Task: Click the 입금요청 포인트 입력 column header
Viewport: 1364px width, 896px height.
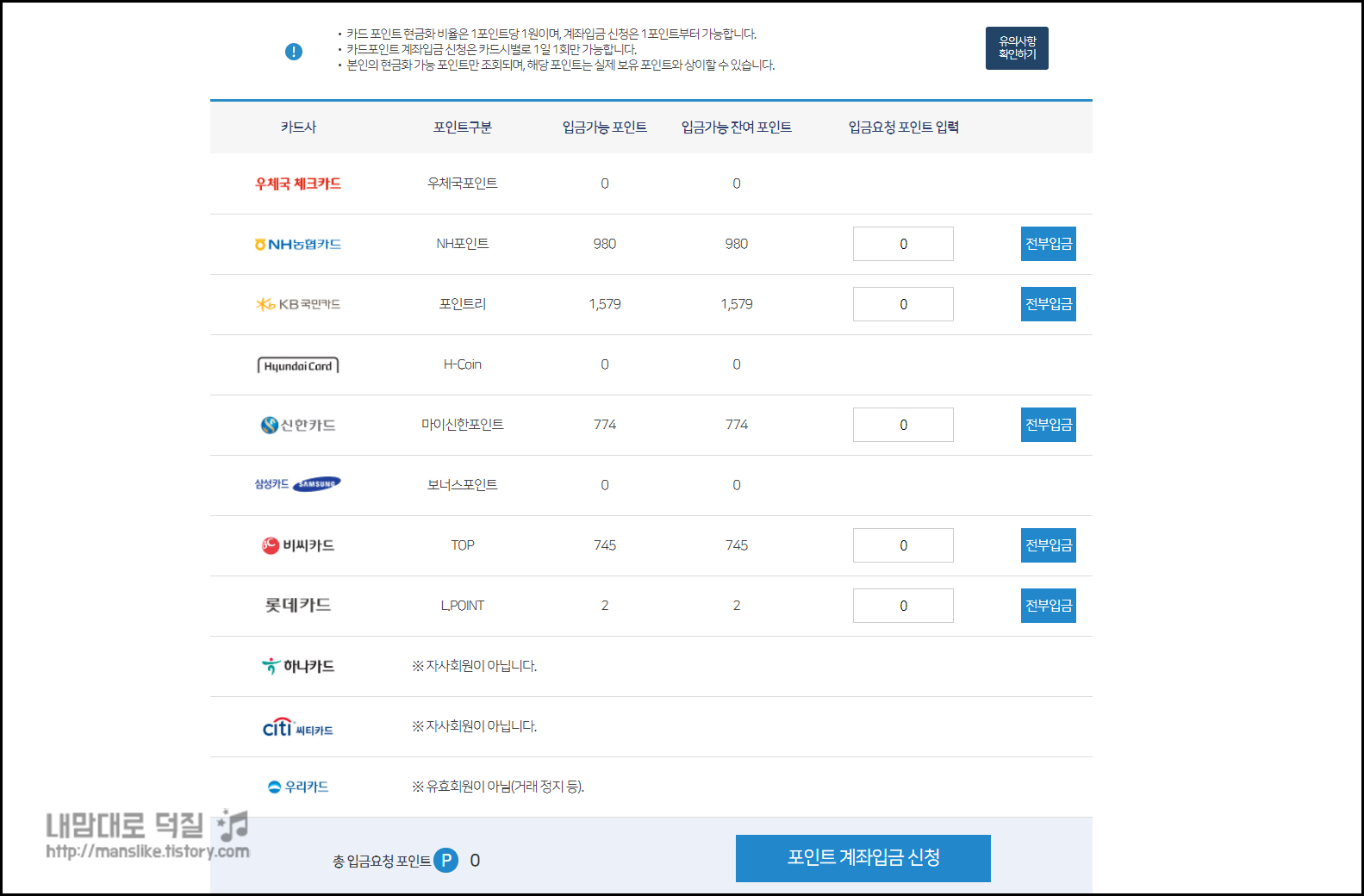Action: click(904, 128)
